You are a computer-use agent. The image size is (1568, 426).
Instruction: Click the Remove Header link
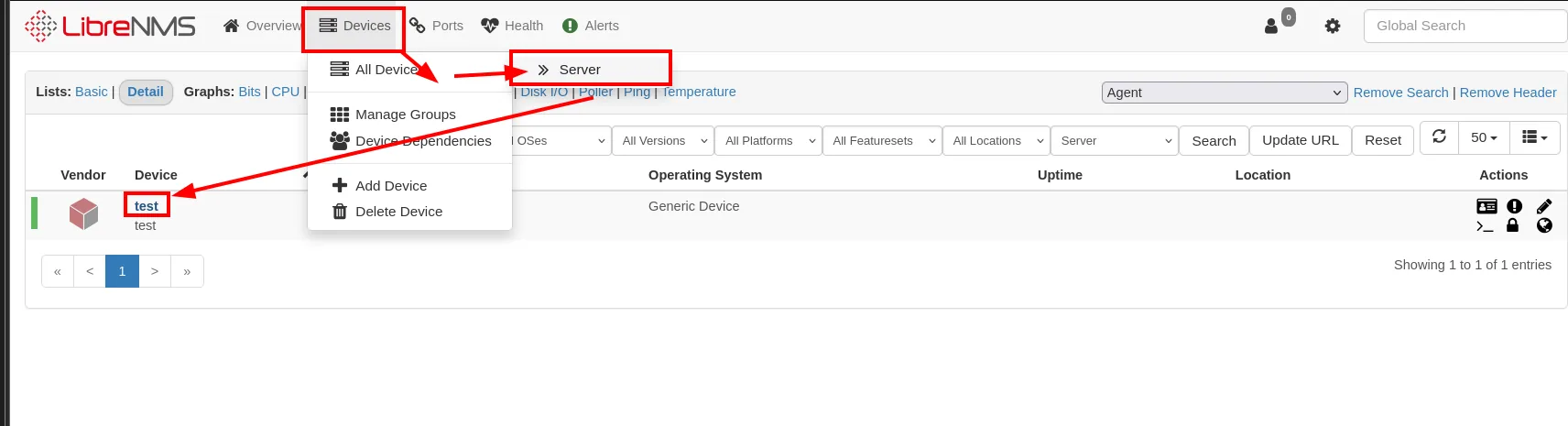pyautogui.click(x=1508, y=93)
